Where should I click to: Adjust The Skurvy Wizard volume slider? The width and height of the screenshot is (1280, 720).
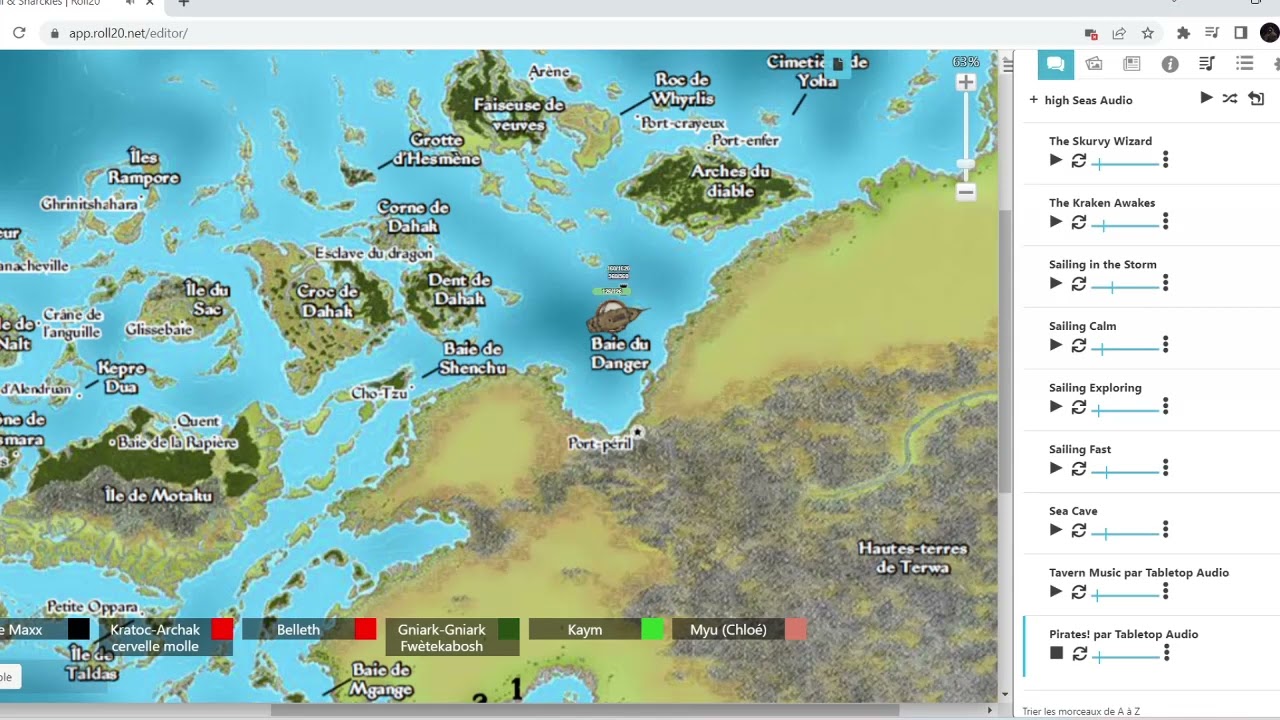[x=1127, y=163]
